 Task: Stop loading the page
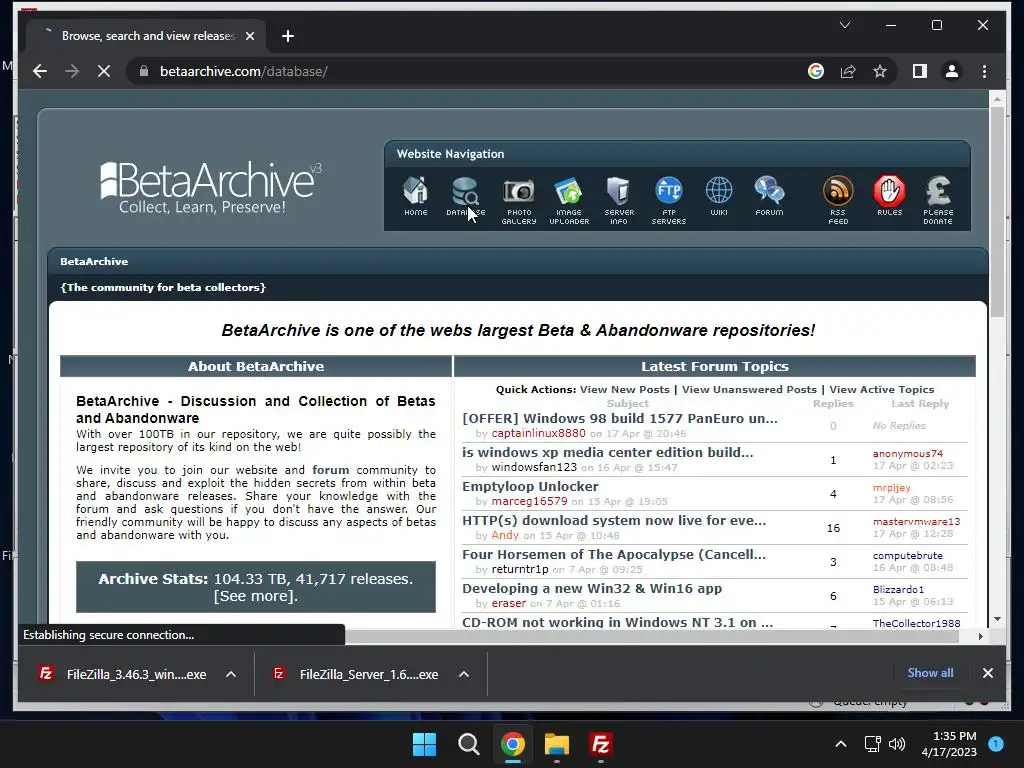pyautogui.click(x=104, y=71)
